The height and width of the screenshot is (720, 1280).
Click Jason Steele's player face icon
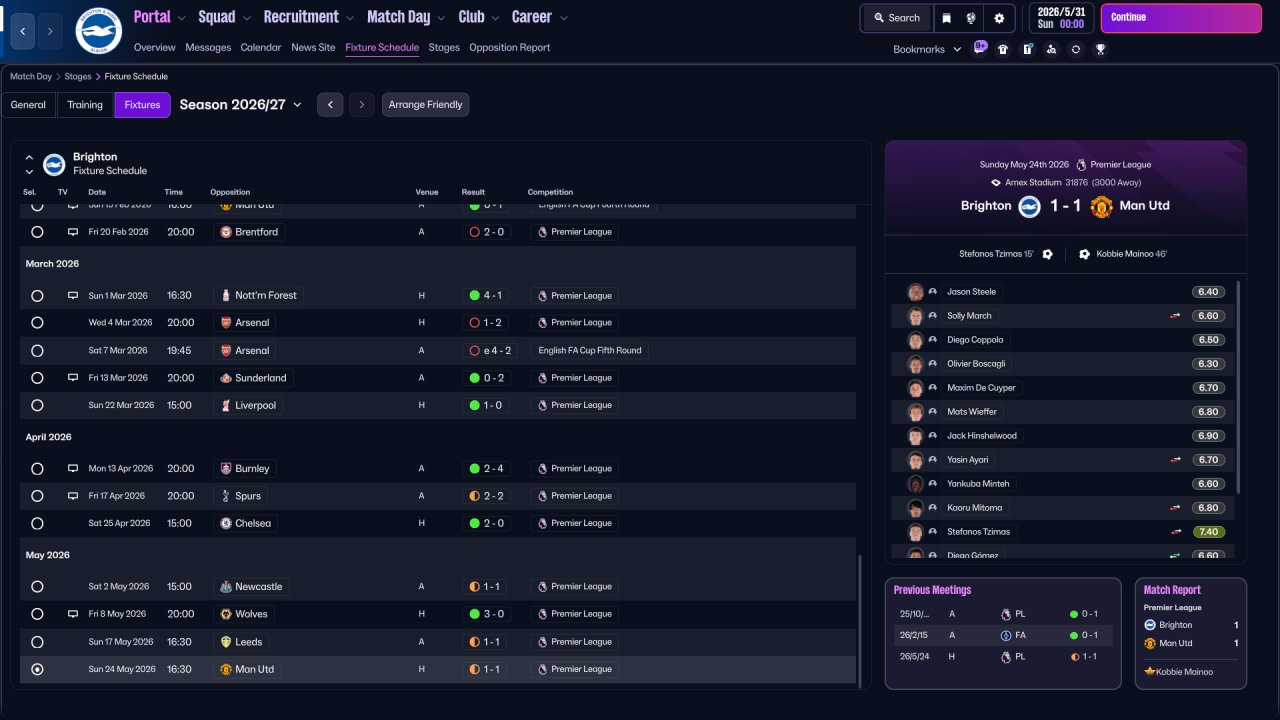(x=915, y=292)
